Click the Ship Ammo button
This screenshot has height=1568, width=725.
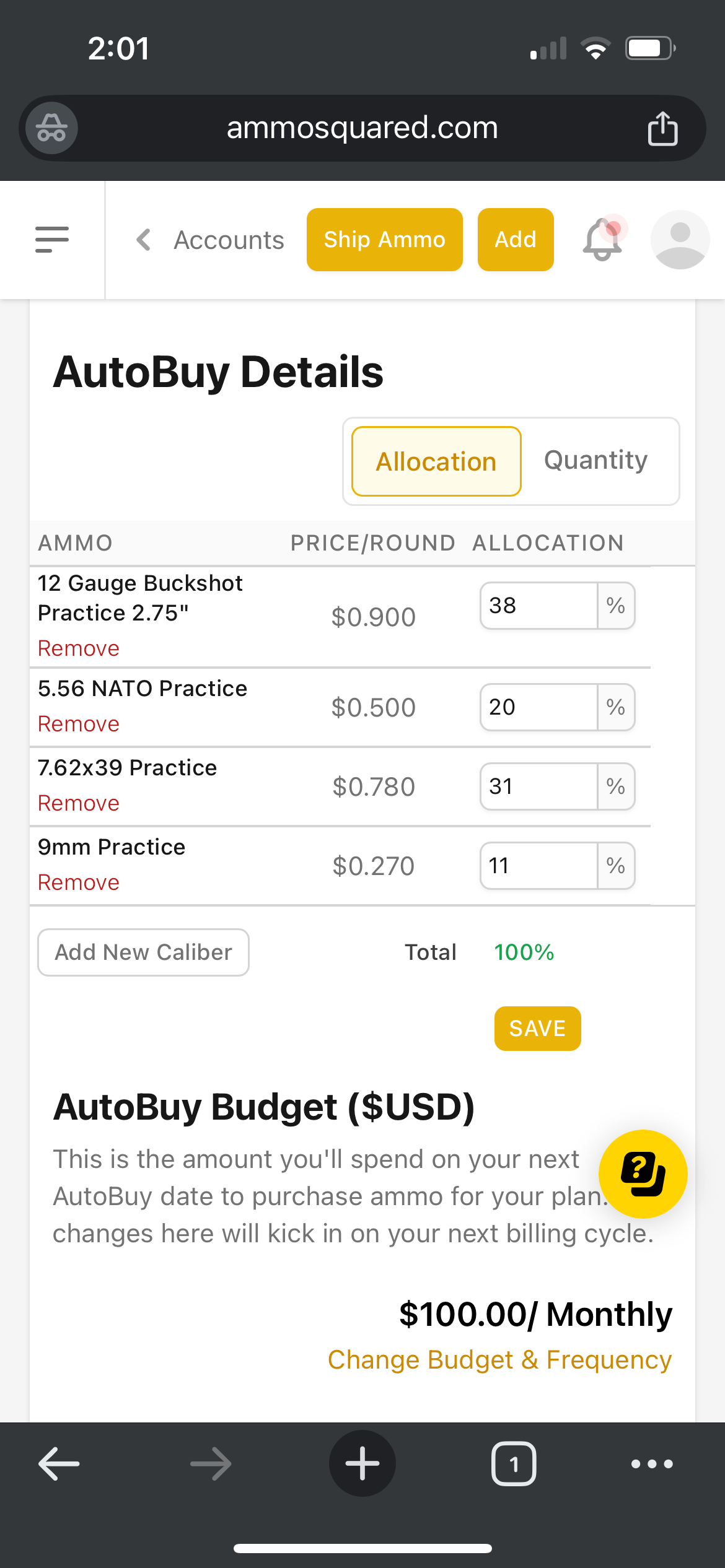coord(385,240)
